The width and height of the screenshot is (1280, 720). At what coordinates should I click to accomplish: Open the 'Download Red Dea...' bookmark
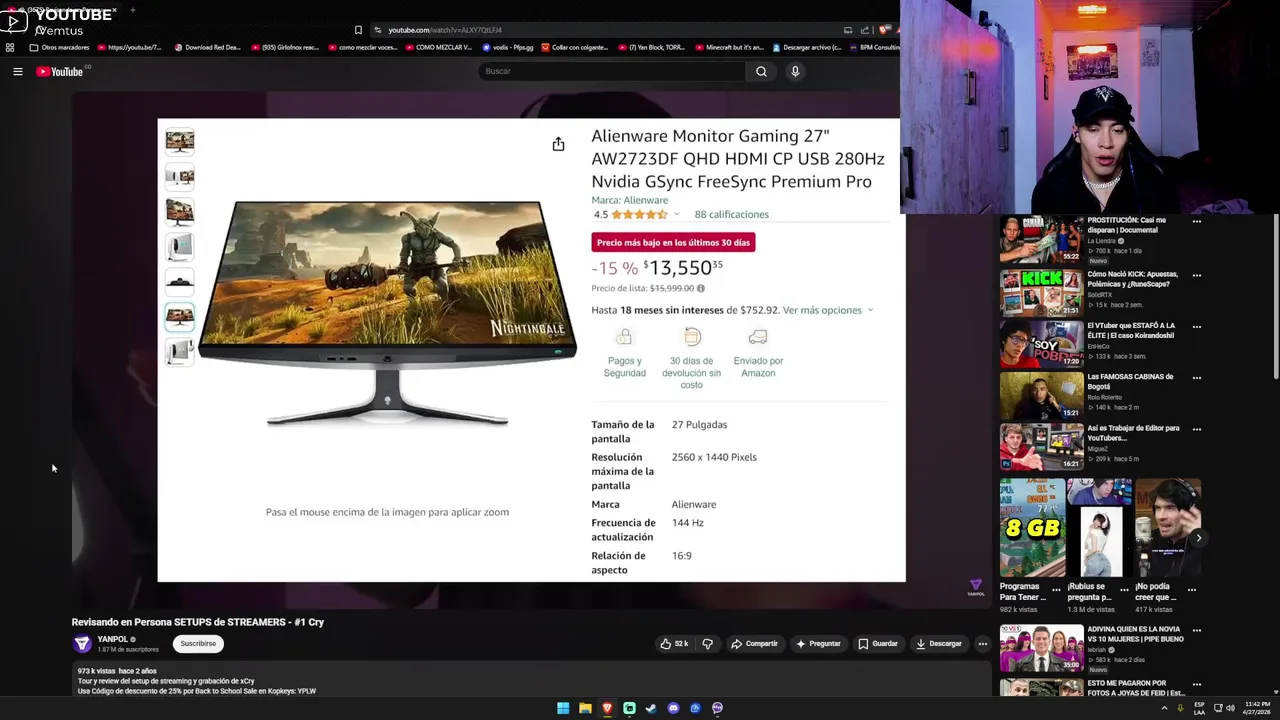click(208, 47)
